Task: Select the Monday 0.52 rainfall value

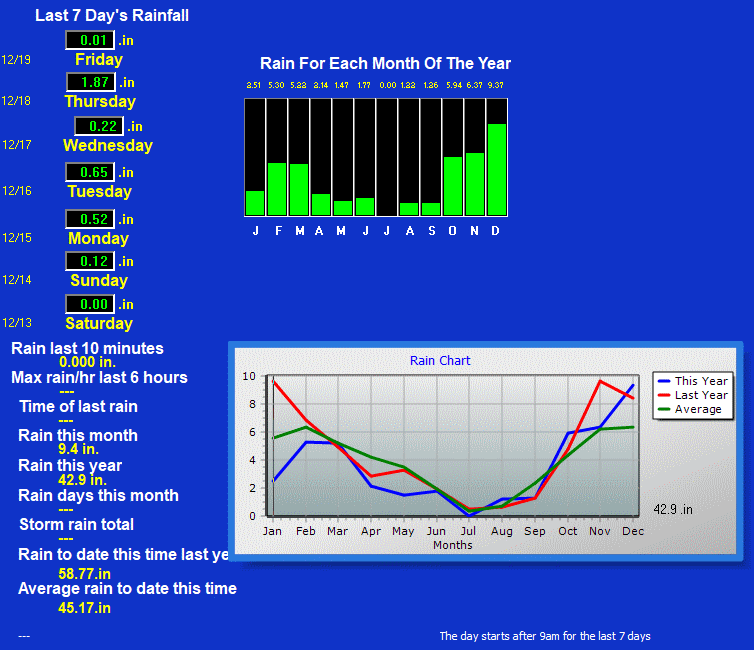Action: 91,219
